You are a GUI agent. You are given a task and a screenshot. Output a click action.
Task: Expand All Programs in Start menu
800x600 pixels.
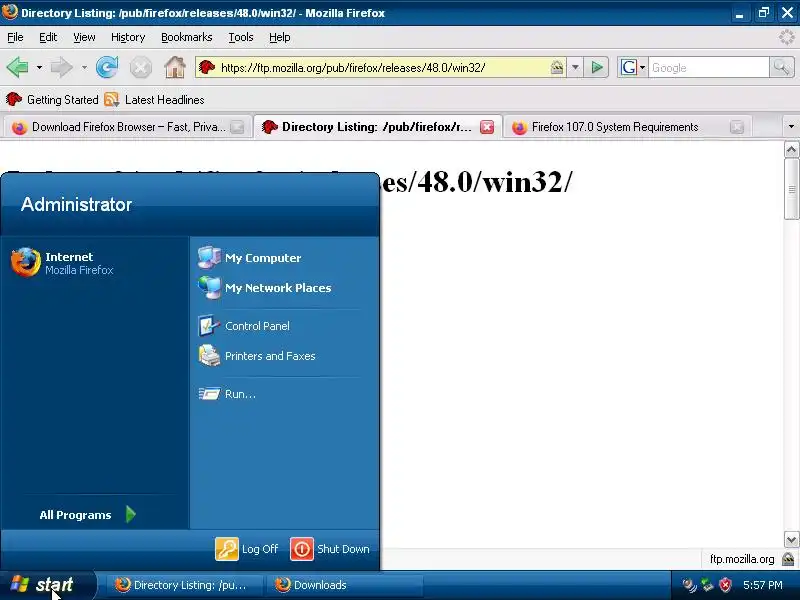click(x=88, y=515)
